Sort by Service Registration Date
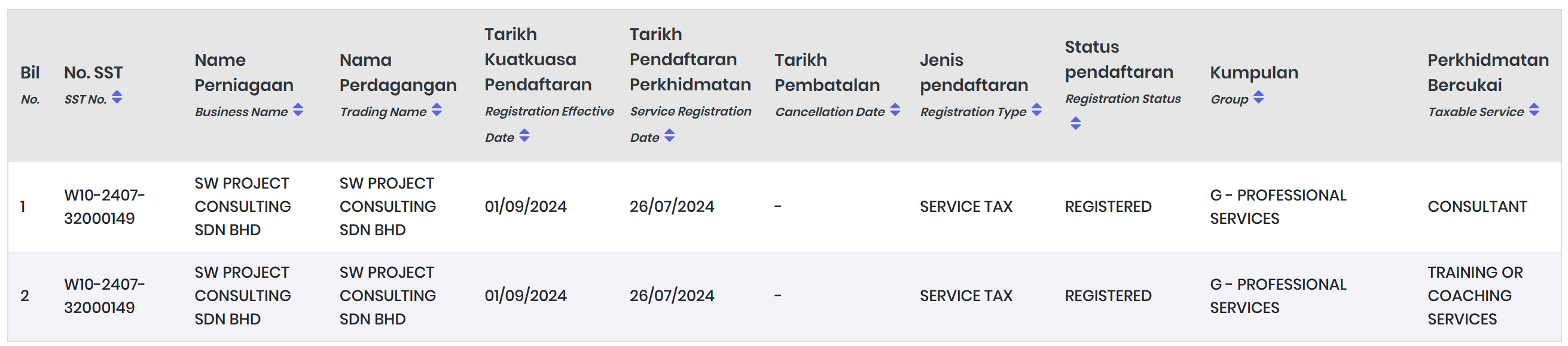The height and width of the screenshot is (346, 1568). tap(670, 138)
